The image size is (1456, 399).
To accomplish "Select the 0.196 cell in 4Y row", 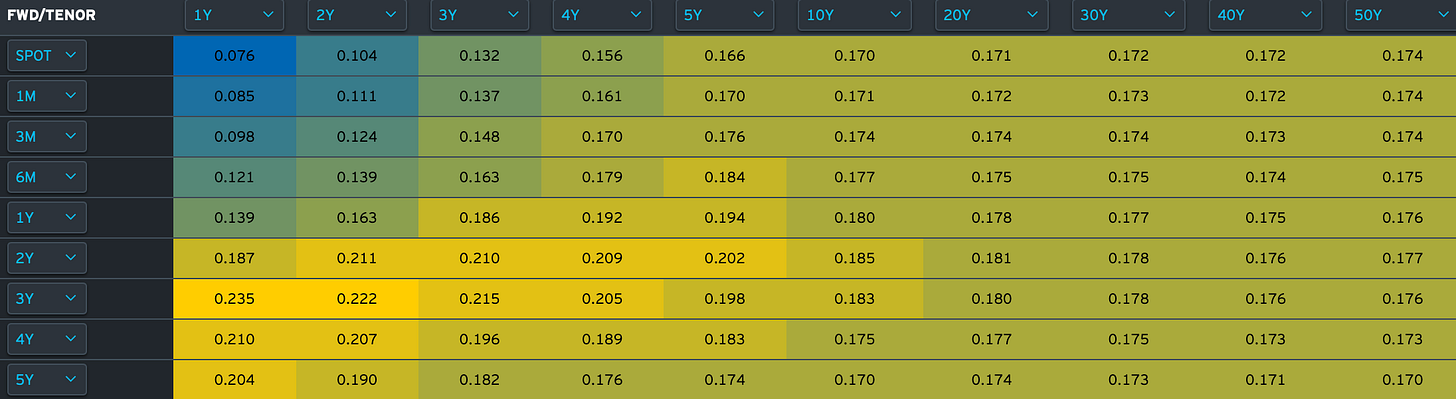I will click(x=480, y=339).
